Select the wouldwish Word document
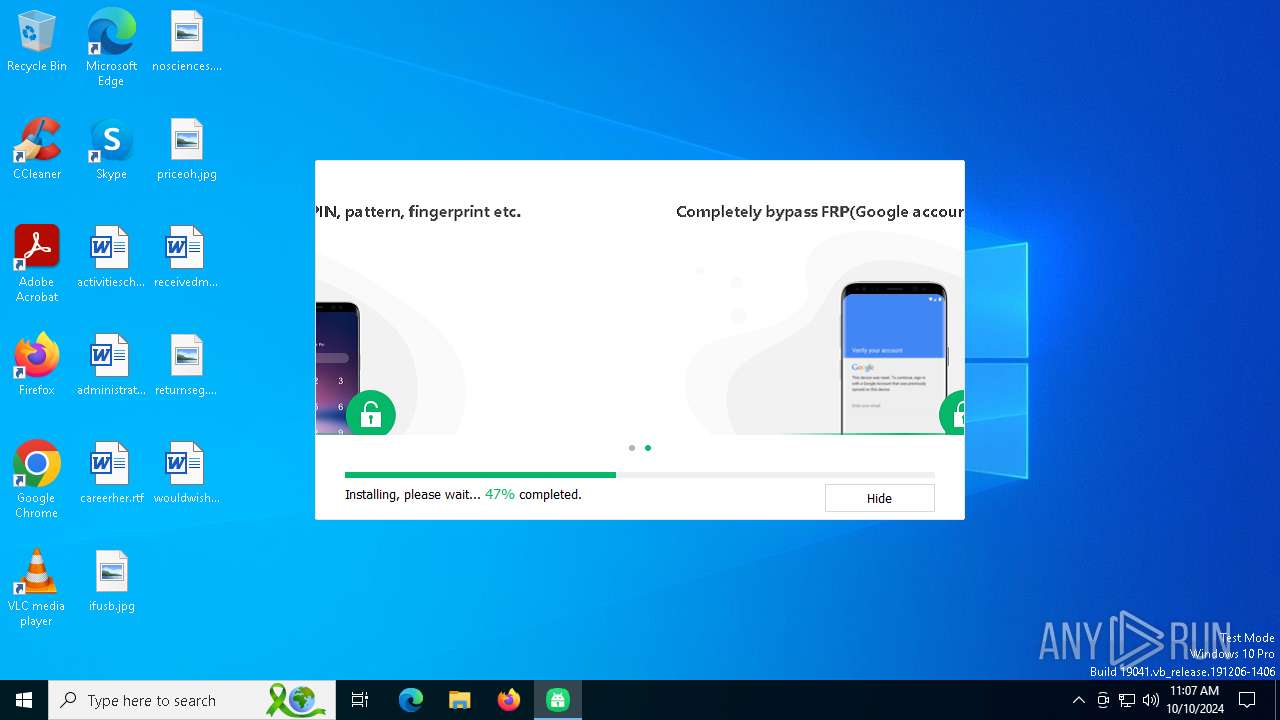 click(187, 474)
